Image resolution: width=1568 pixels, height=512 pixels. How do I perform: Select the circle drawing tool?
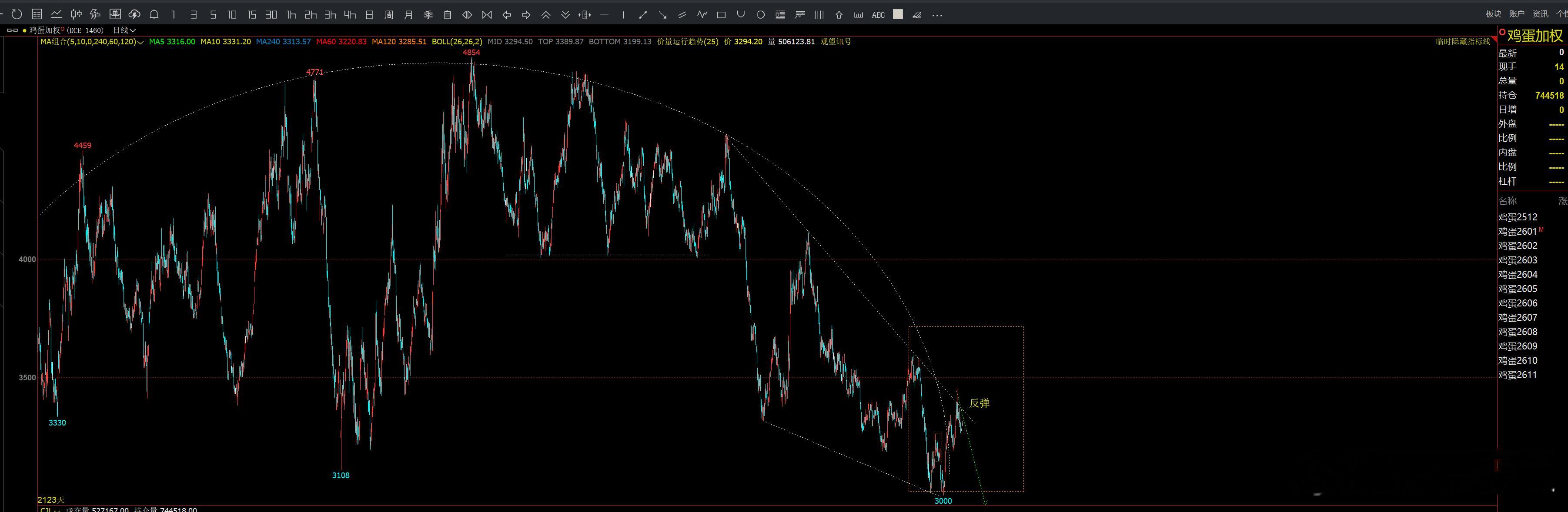(760, 15)
